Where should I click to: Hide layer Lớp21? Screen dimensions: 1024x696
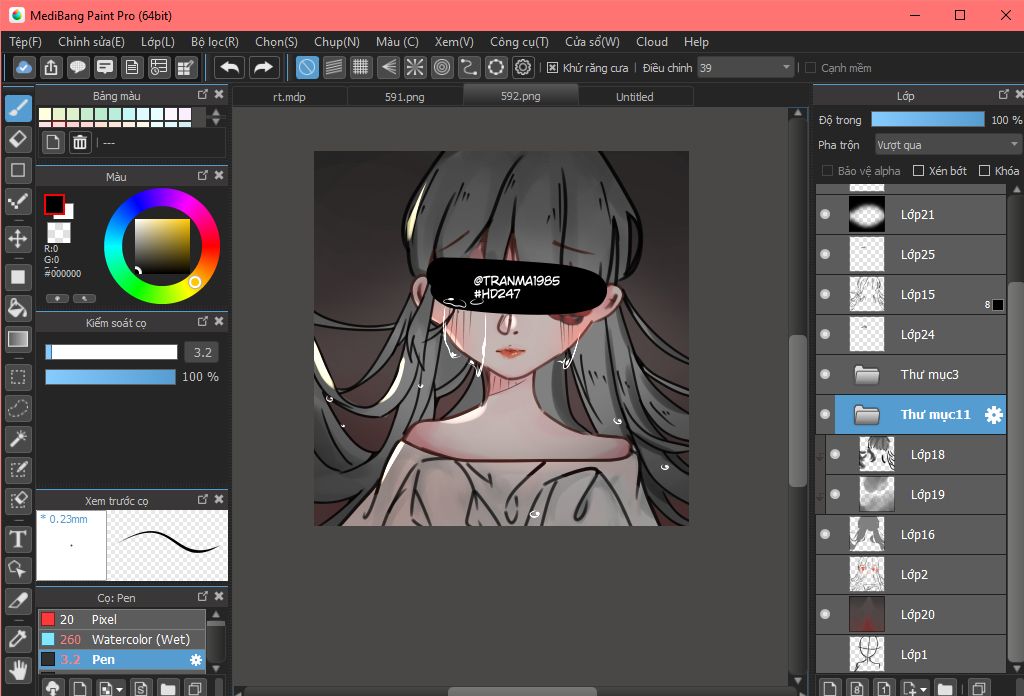[825, 214]
